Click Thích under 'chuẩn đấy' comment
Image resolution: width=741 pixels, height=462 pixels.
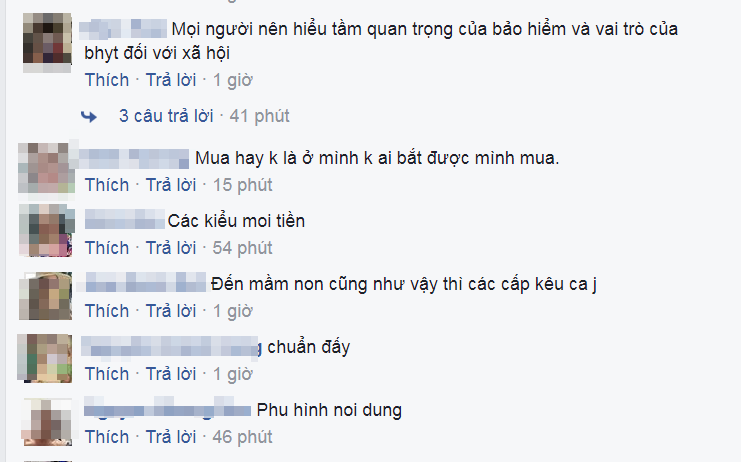[107, 374]
